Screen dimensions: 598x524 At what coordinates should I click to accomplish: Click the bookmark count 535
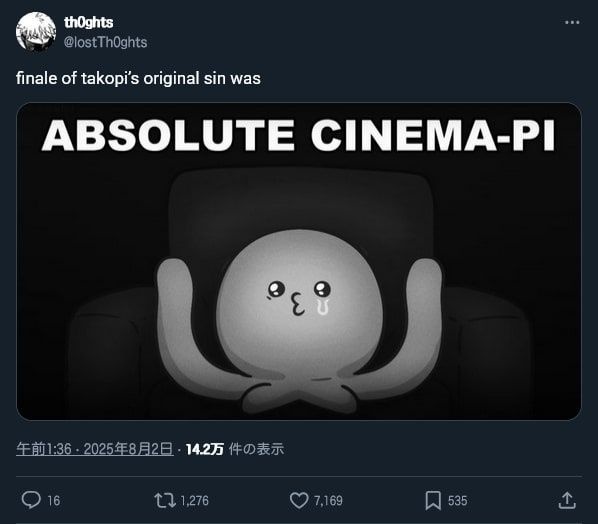(458, 501)
